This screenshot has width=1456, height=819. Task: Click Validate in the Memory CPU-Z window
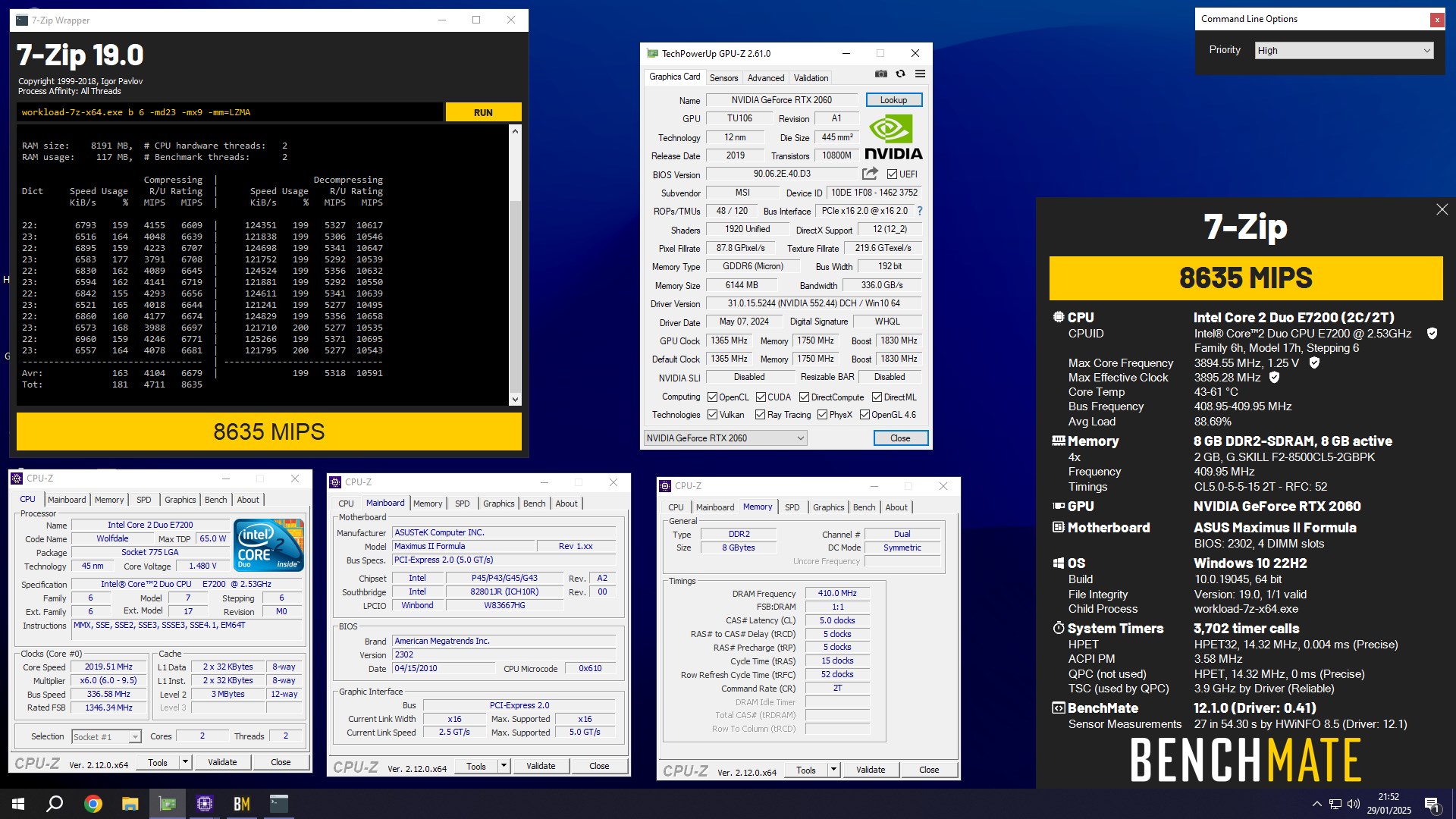coord(871,770)
